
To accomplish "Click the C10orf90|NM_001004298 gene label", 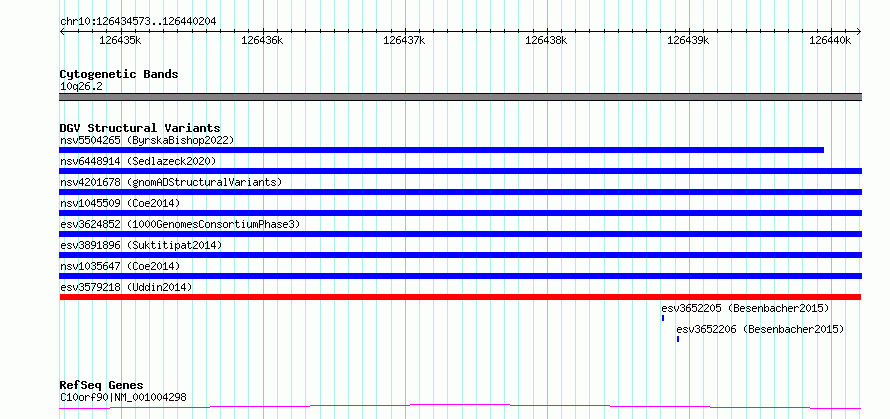I will 123,397.
